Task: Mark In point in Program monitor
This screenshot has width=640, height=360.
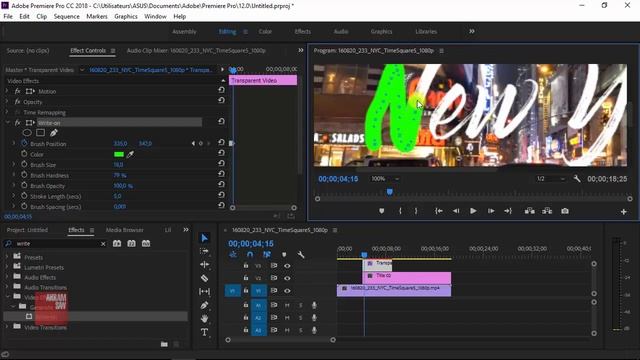Action: coord(400,211)
